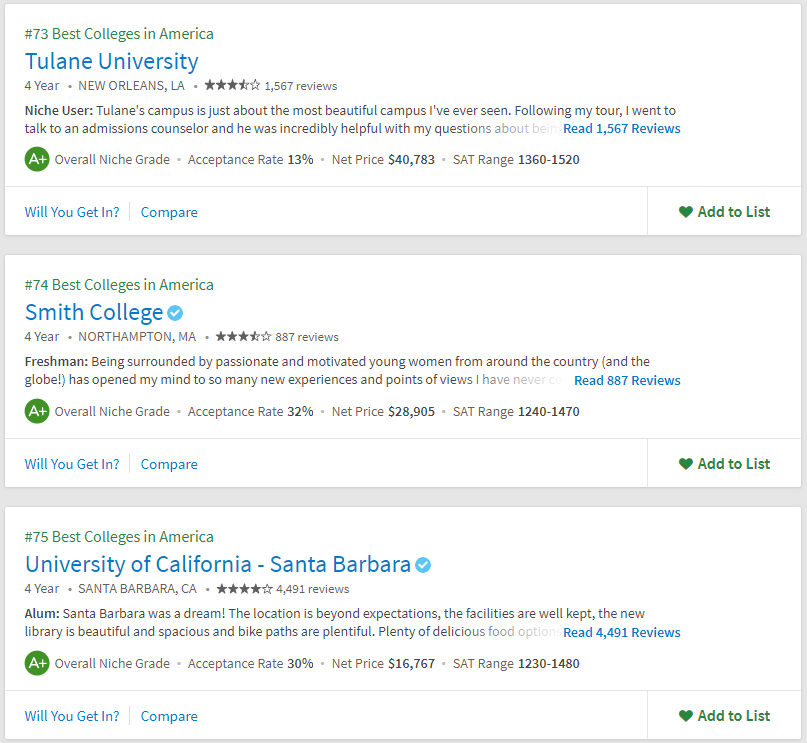This screenshot has height=743, width=807.
Task: Add Smith College to your list
Action: (724, 464)
